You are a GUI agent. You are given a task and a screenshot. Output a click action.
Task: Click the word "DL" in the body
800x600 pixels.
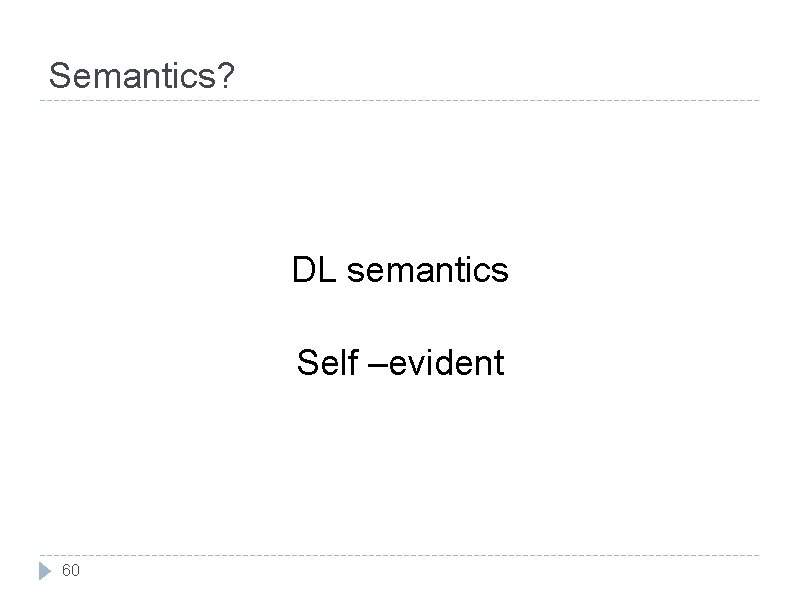(314, 270)
